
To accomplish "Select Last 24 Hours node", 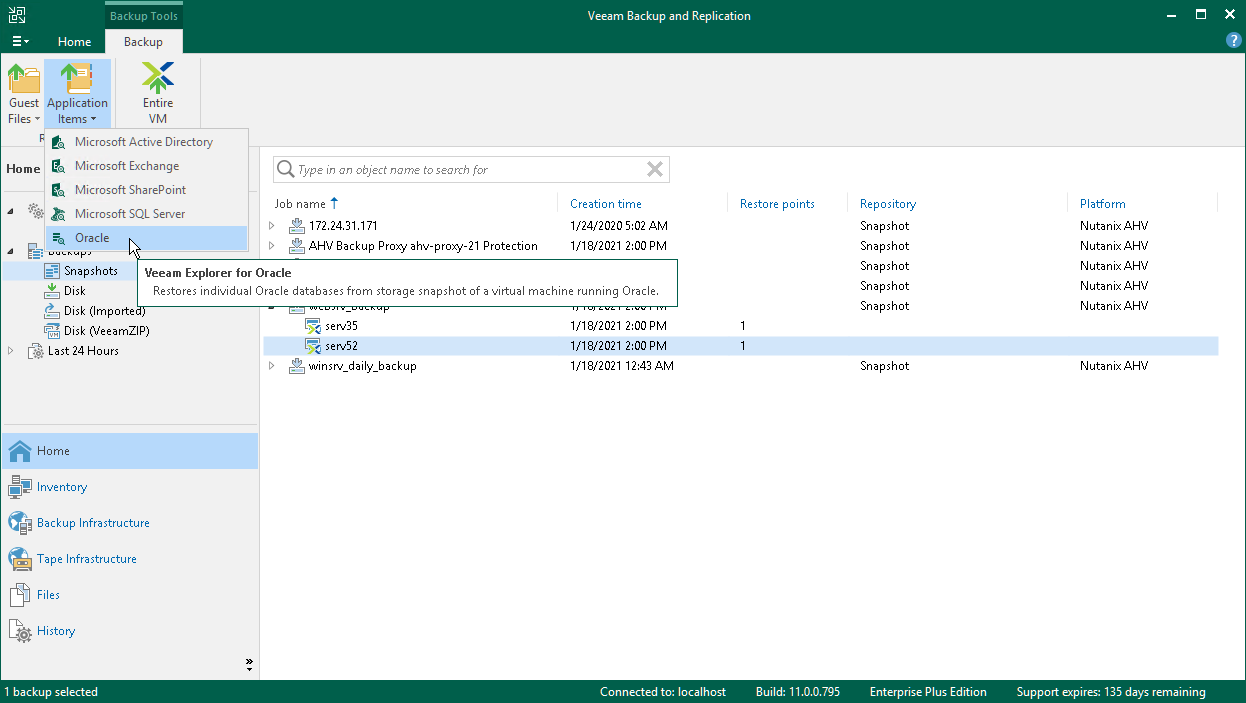I will coord(83,351).
